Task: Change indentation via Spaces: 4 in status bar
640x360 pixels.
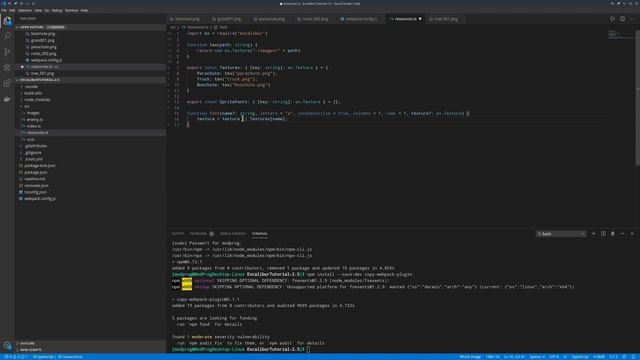Action: 537,357
